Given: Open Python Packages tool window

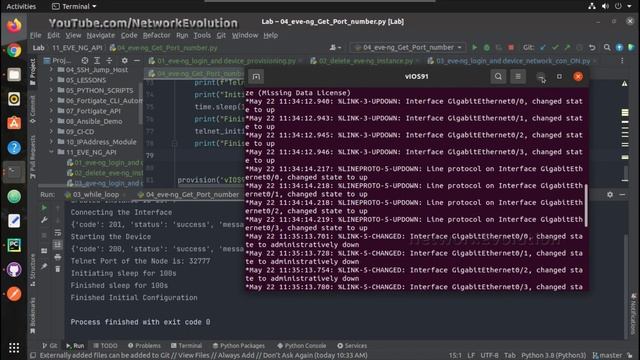Looking at the screenshot, I should pyautogui.click(x=239, y=346).
